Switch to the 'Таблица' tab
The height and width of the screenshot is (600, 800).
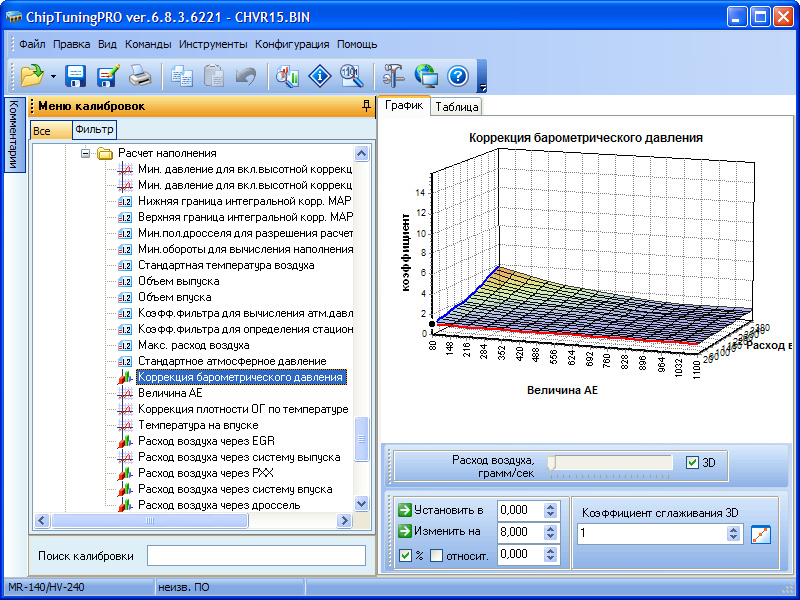[x=457, y=107]
